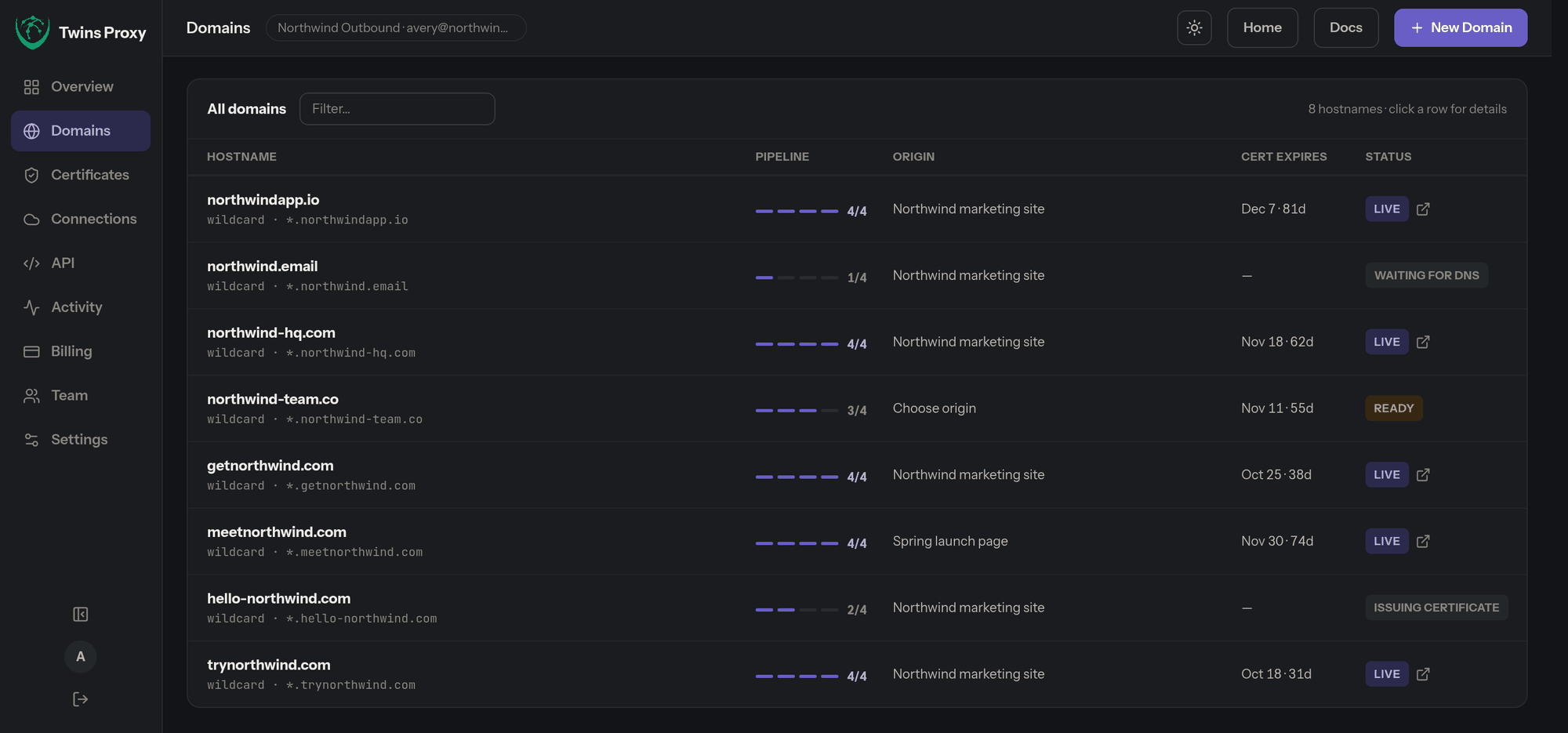Open external link for northwindapp.io

(x=1423, y=209)
